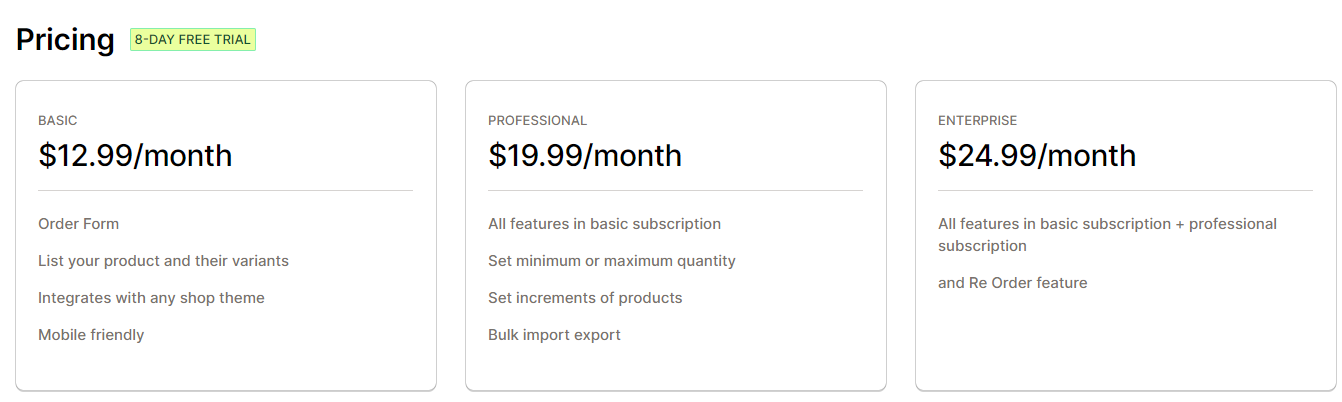Click 'Set increments of products'
This screenshot has width=1342, height=402.
tap(585, 298)
